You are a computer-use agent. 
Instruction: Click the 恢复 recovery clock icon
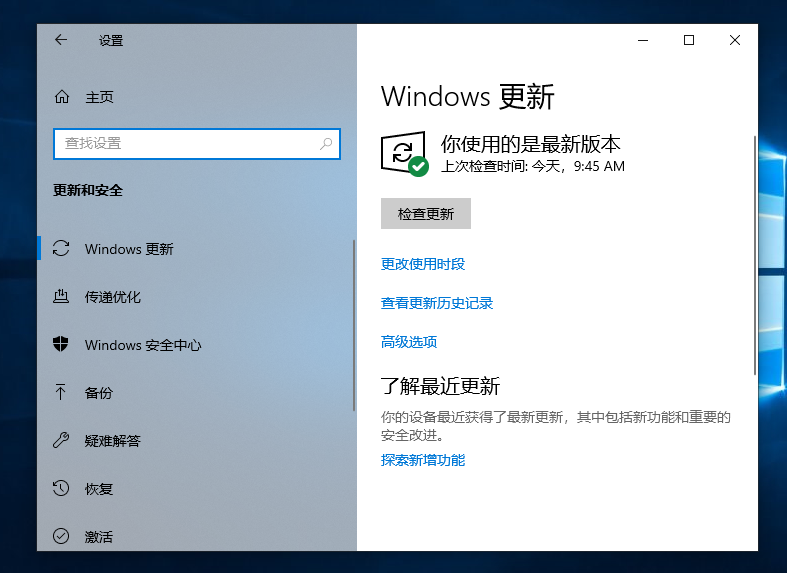(x=62, y=489)
